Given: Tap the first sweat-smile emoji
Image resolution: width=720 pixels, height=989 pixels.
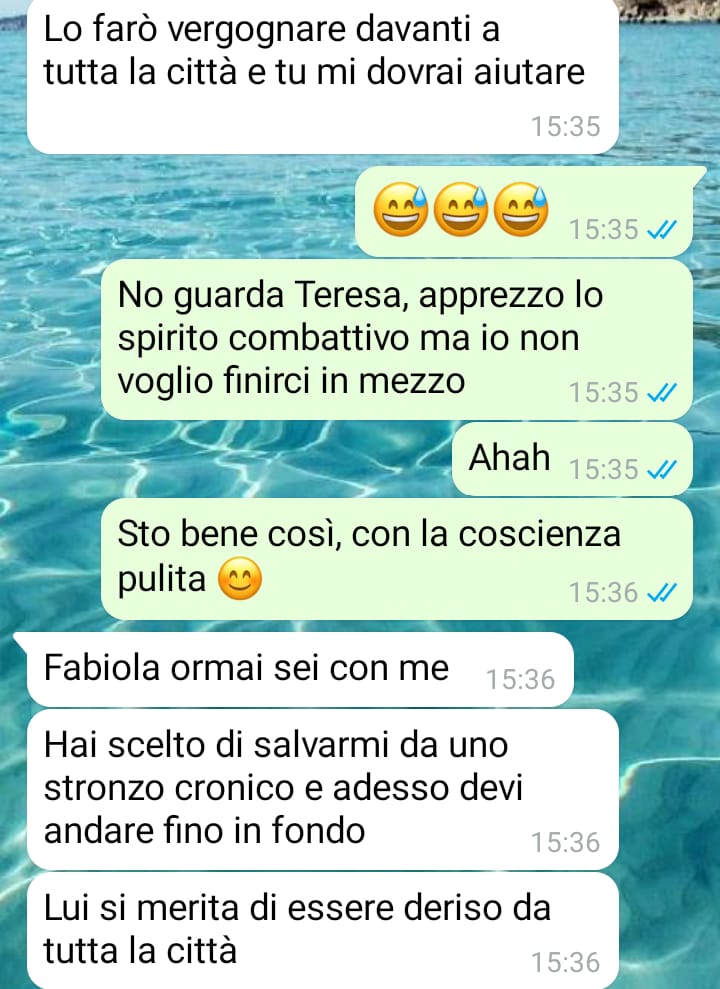Looking at the screenshot, I should coord(400,209).
